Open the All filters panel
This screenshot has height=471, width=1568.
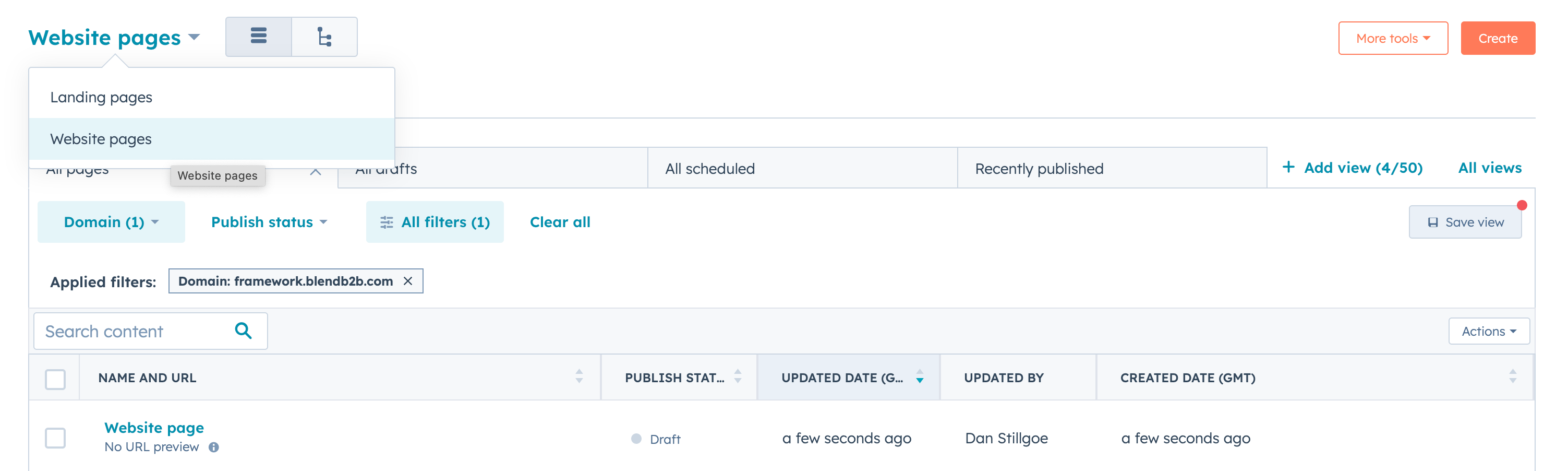click(435, 222)
